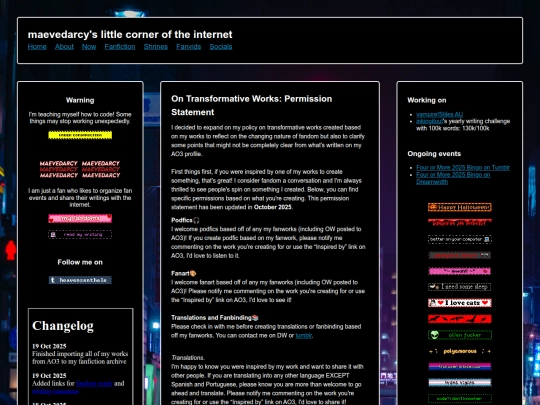Screen dimensions: 540x405
Task: Click the red dripping vampires badge
Action: [x=459, y=223]
